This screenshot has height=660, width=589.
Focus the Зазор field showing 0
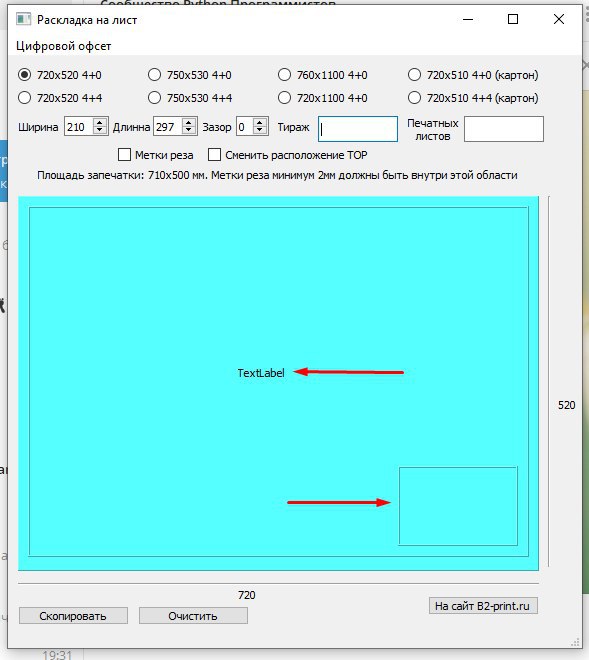(x=245, y=127)
